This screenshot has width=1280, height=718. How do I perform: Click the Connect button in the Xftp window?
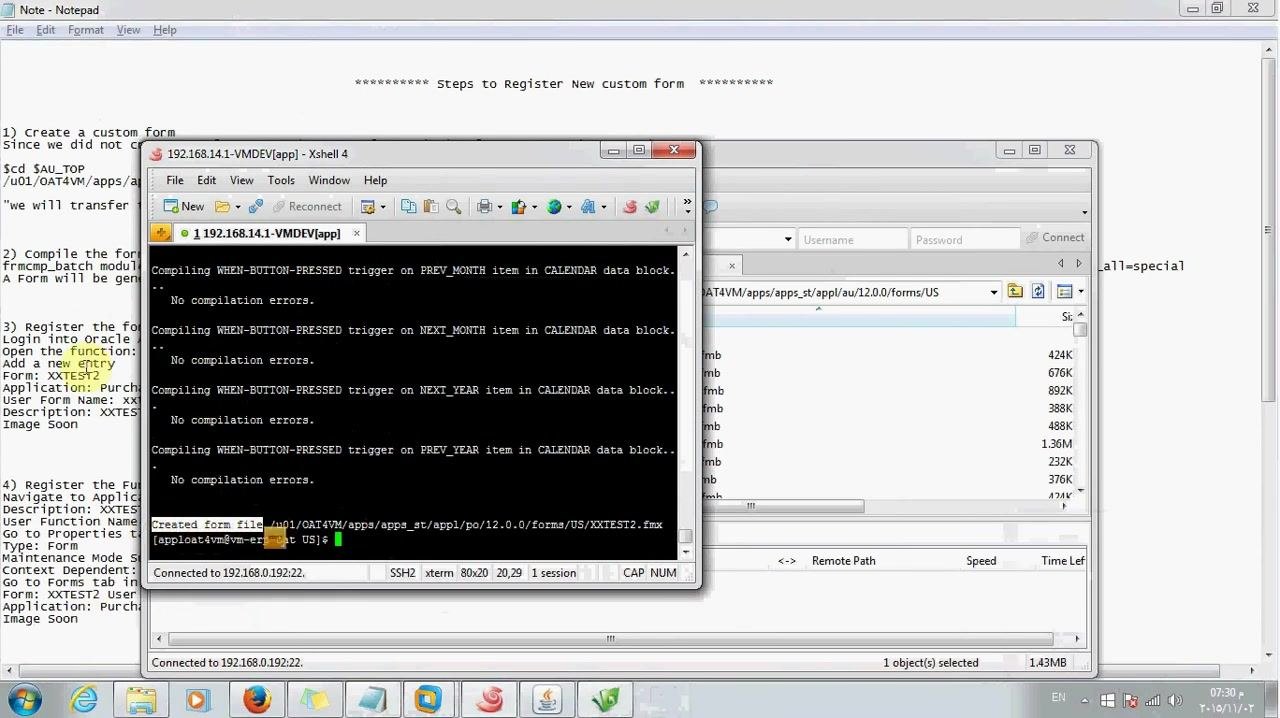[1055, 238]
